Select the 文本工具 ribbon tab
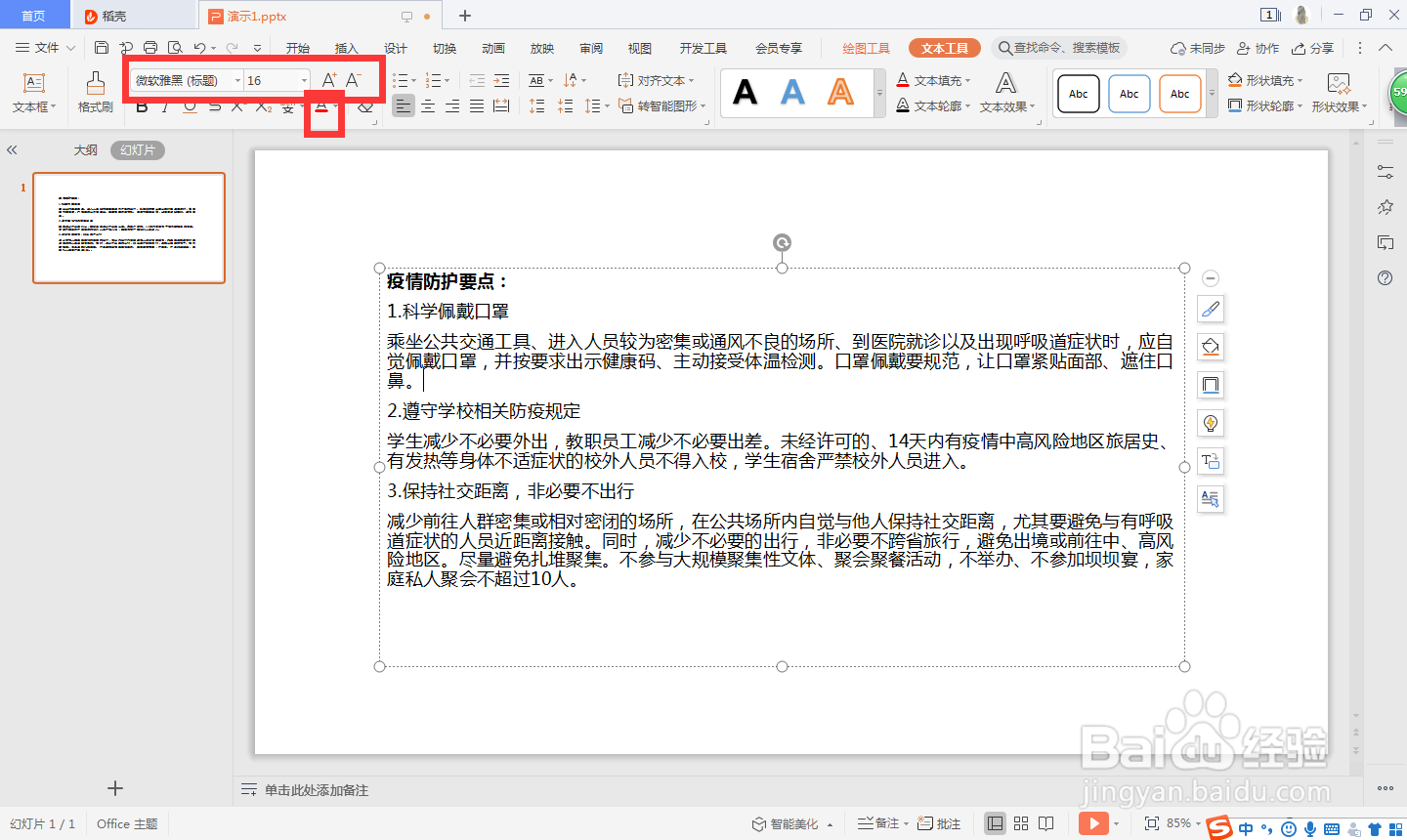Viewport: 1407px width, 840px height. (x=944, y=47)
